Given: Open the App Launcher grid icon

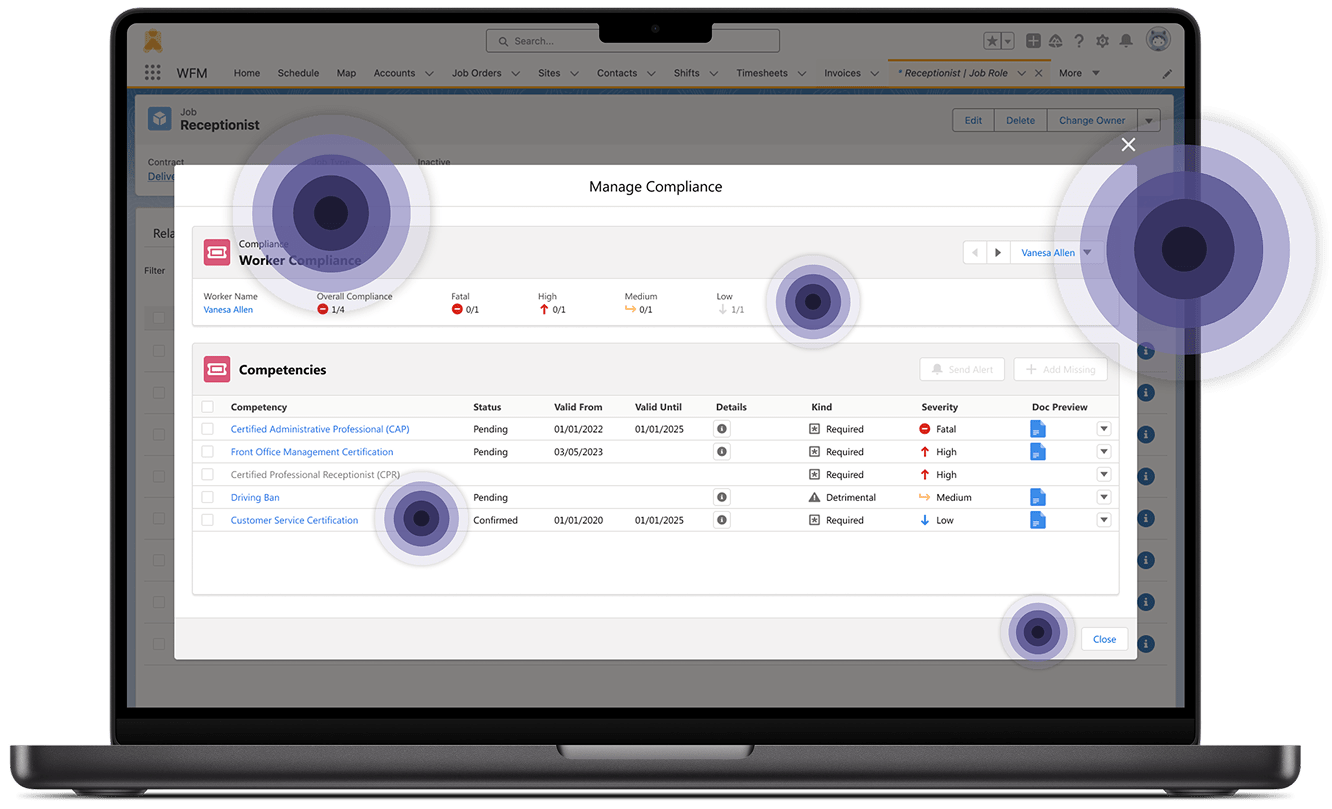Looking at the screenshot, I should coord(152,73).
